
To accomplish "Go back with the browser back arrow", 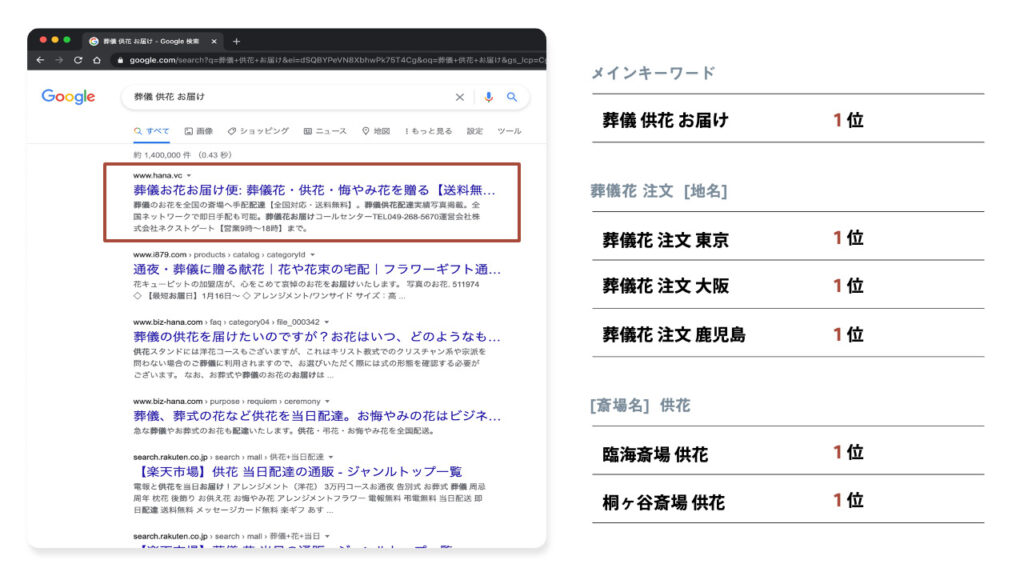I will coord(40,60).
